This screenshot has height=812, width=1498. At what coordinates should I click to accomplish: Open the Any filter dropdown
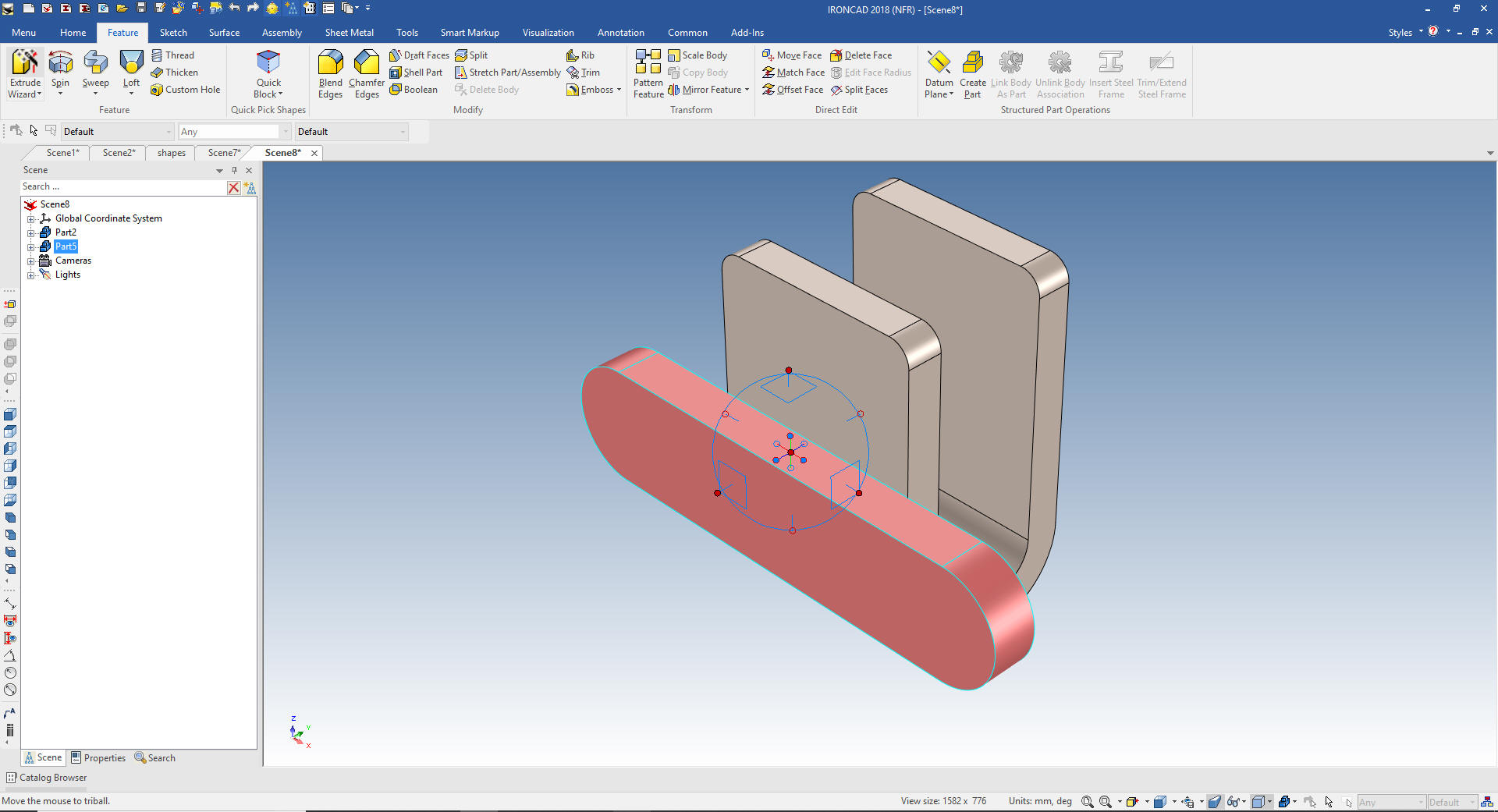pos(286,132)
